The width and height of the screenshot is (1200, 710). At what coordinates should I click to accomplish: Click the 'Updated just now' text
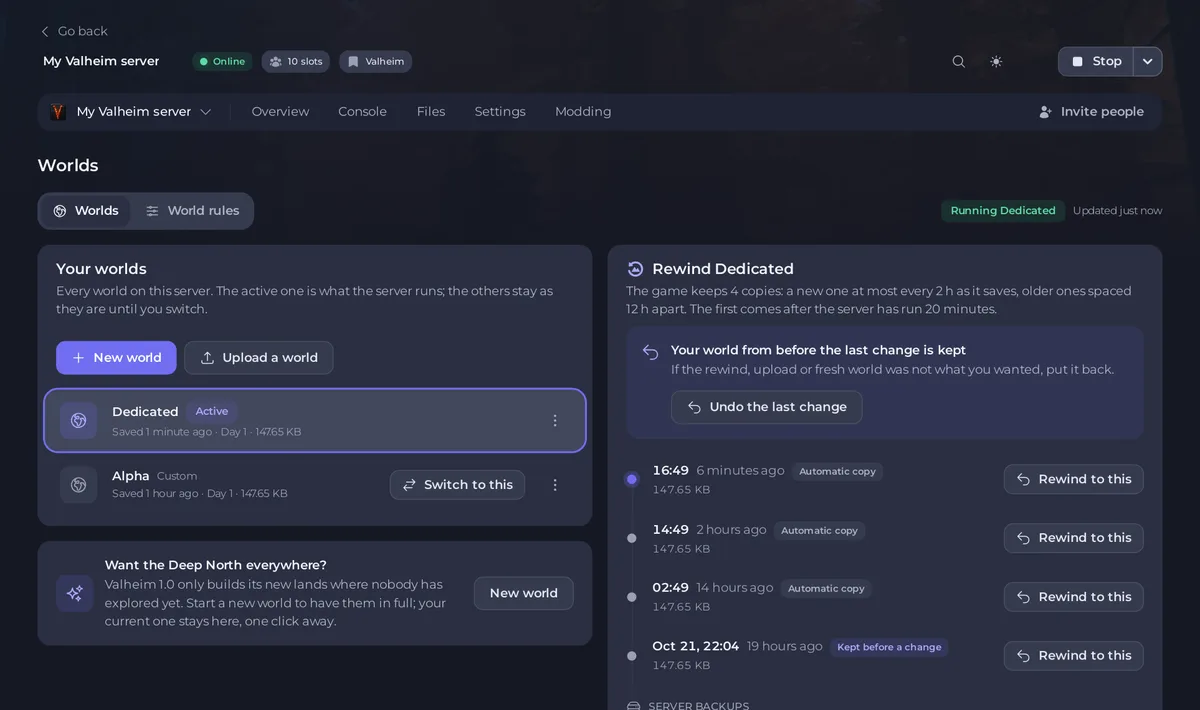coord(1117,211)
